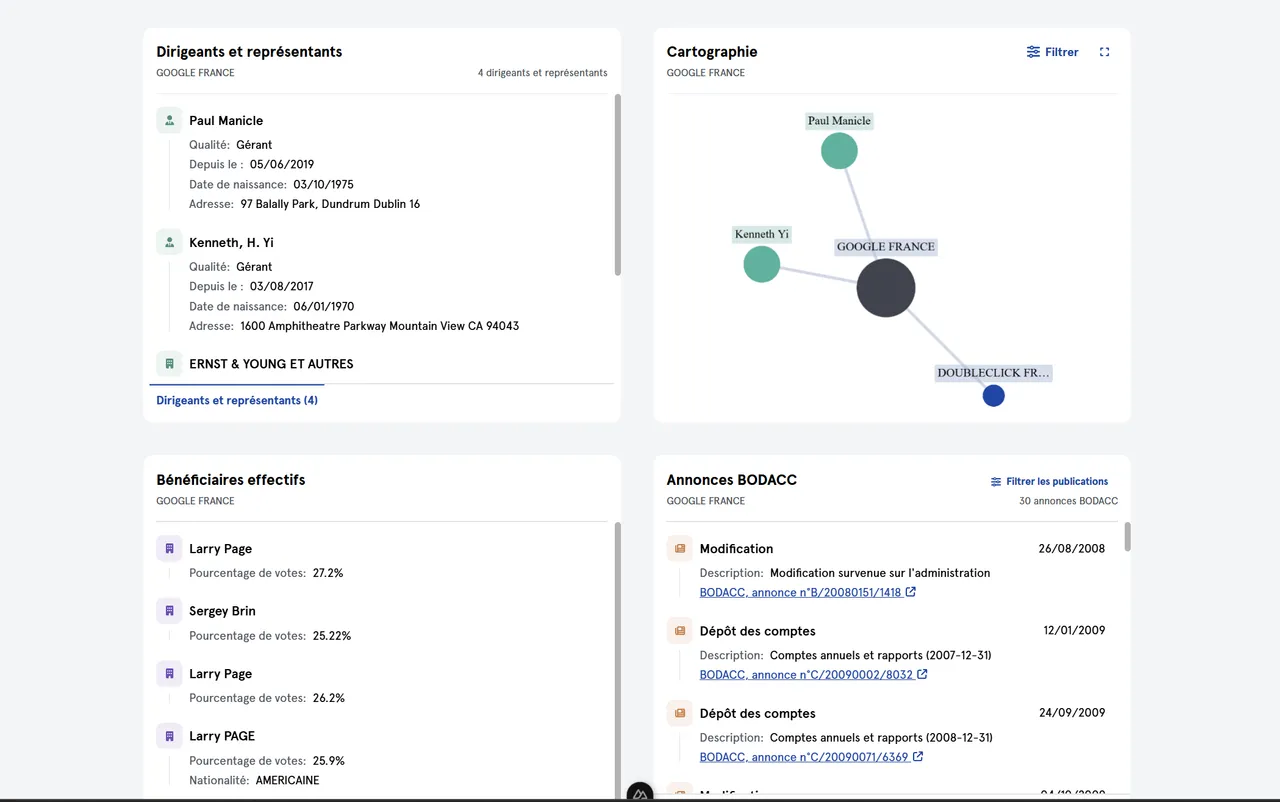The image size is (1280, 802).
Task: Click the ERNST & YOUNG ET AUTRES entry name
Action: pos(271,364)
